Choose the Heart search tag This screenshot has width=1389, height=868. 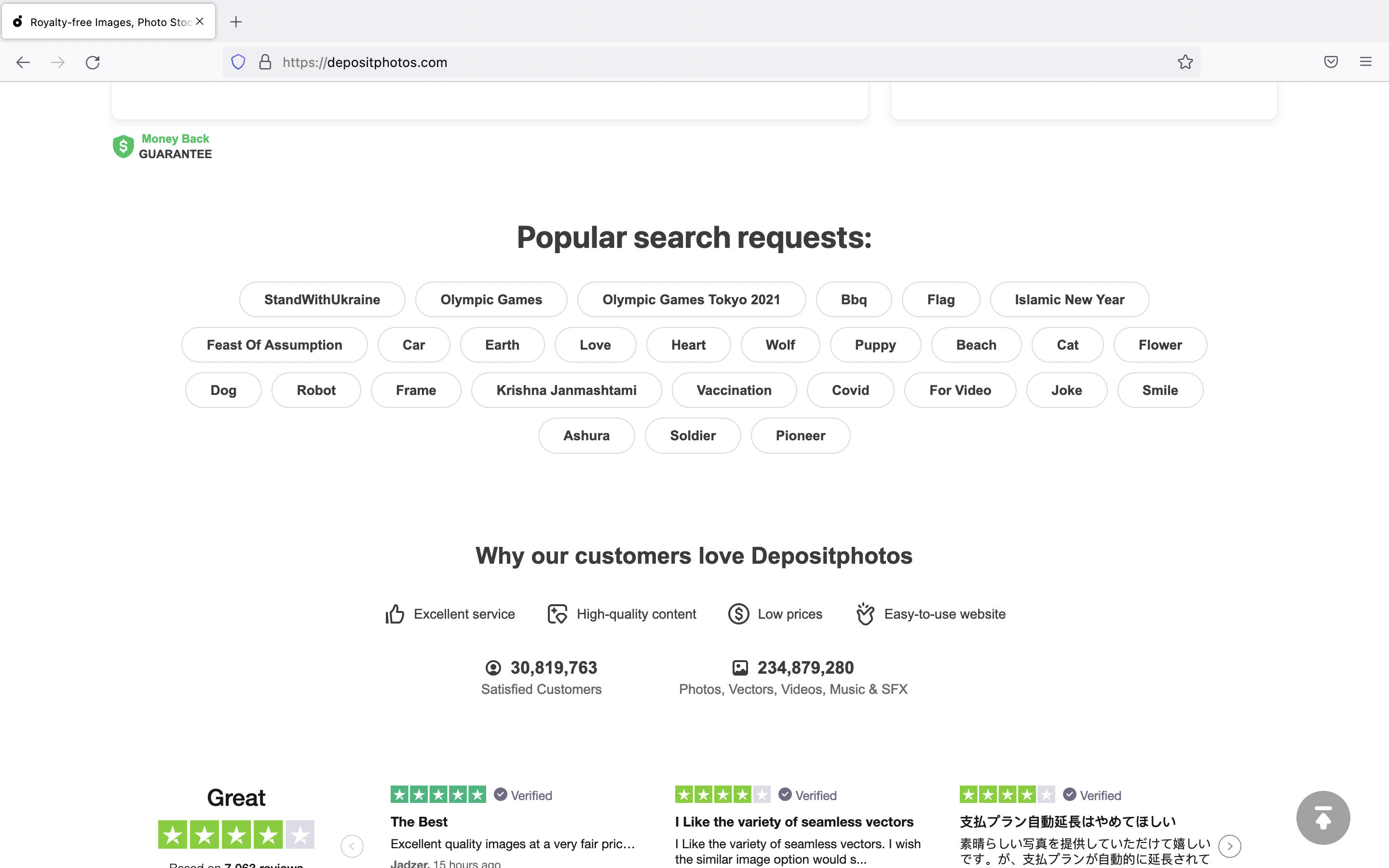tap(689, 345)
